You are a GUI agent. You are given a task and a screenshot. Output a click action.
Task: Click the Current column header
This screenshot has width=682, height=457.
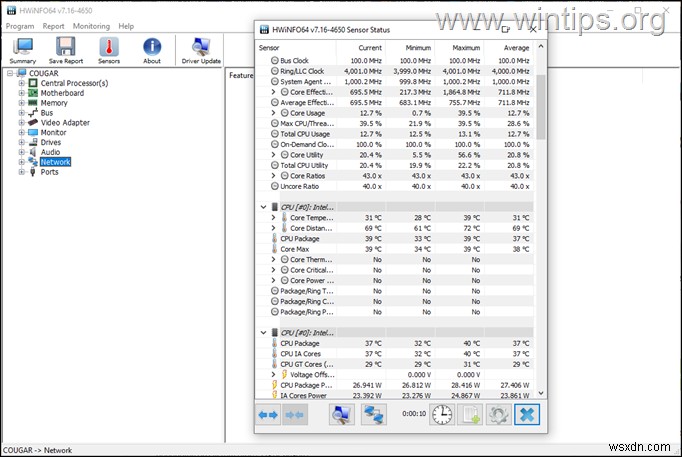point(361,48)
